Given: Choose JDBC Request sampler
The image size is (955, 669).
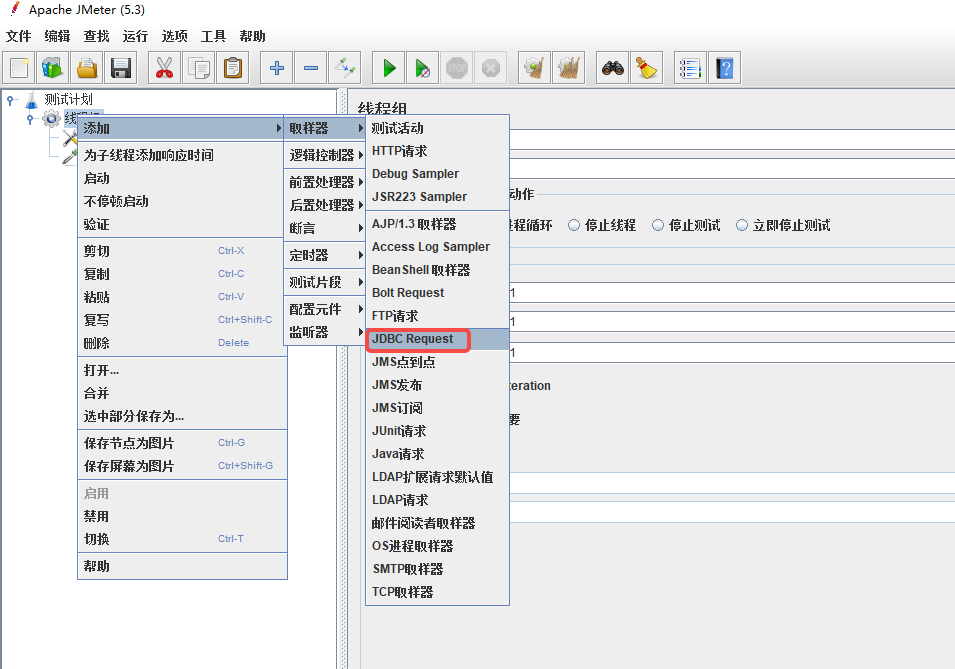Looking at the screenshot, I should (437, 339).
